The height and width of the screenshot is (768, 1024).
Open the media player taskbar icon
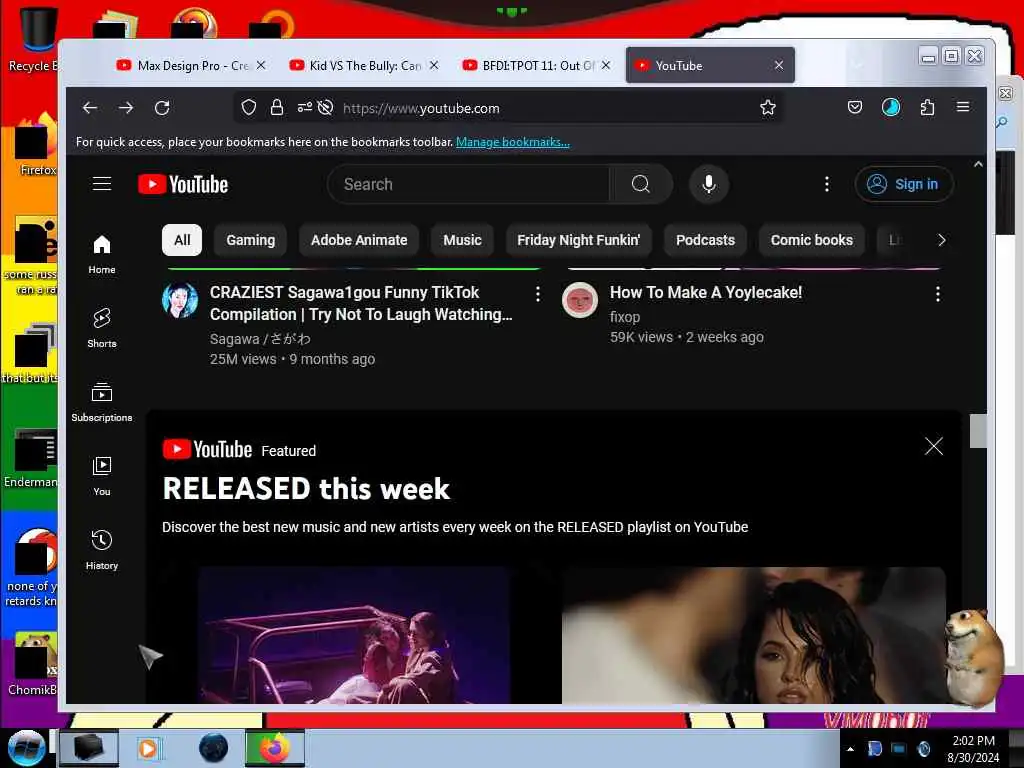click(149, 748)
